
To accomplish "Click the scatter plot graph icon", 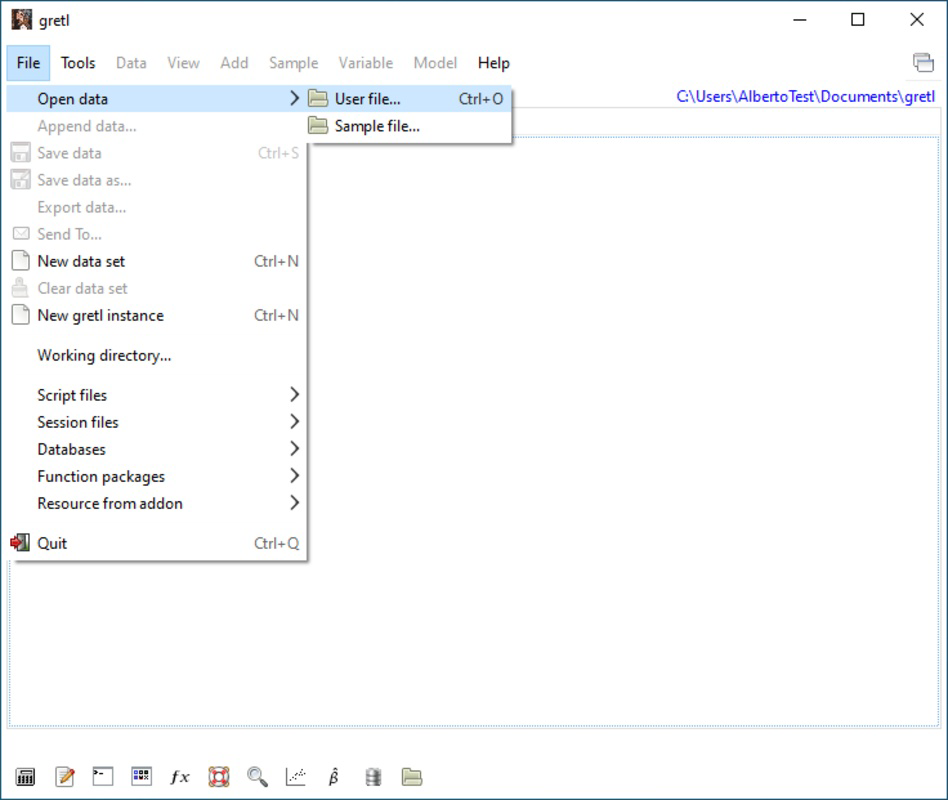I will click(296, 776).
